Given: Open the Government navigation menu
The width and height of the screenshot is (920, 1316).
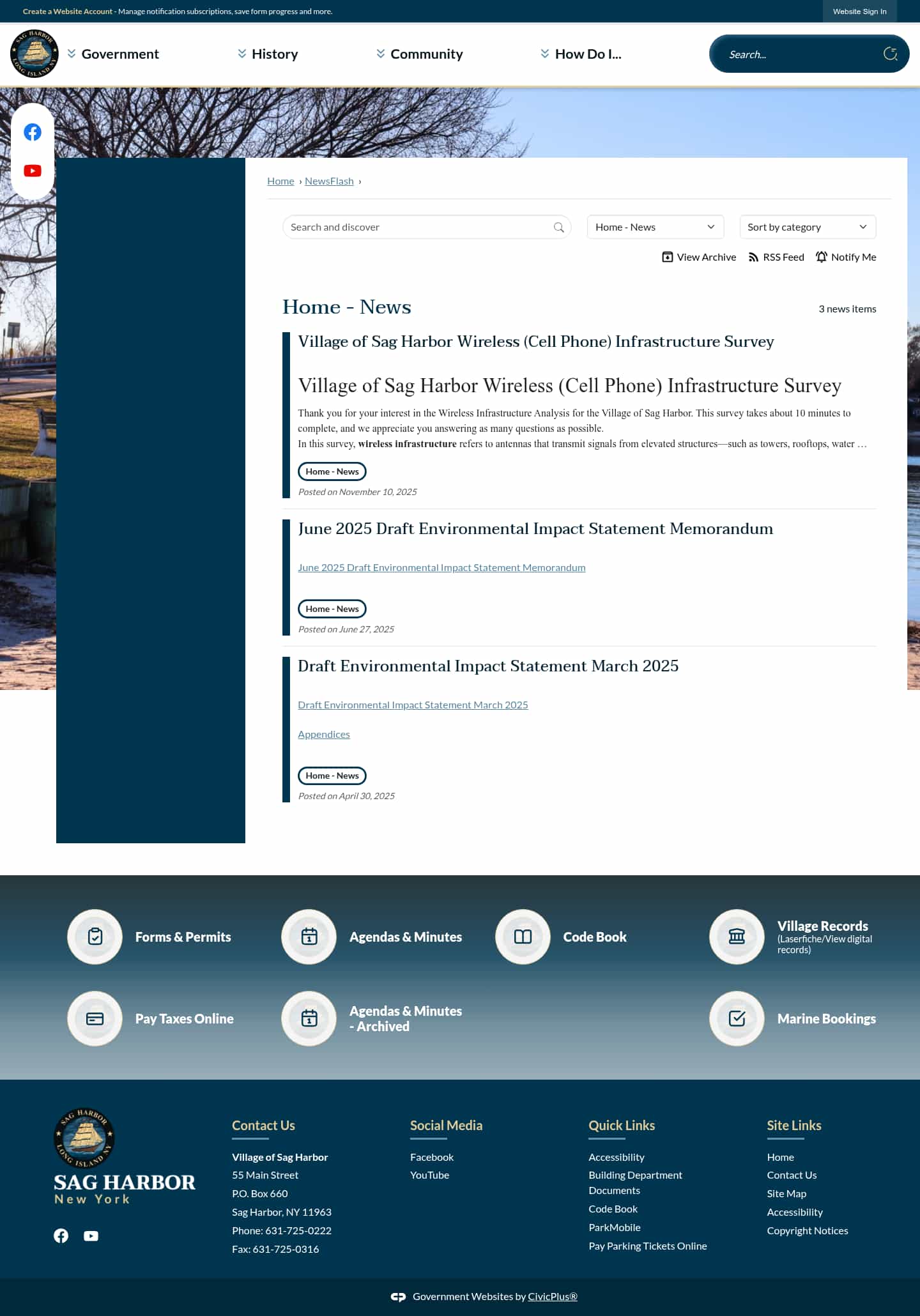Looking at the screenshot, I should click(x=120, y=54).
